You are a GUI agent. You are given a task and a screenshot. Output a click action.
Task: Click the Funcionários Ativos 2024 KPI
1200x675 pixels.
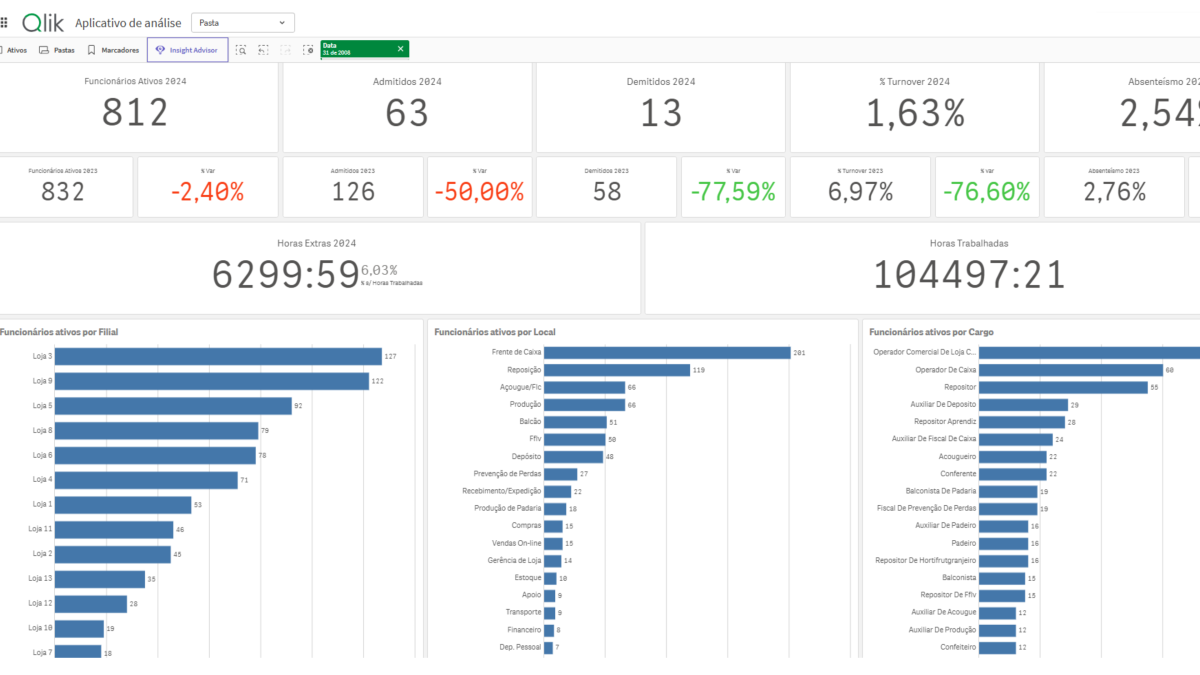click(136, 106)
